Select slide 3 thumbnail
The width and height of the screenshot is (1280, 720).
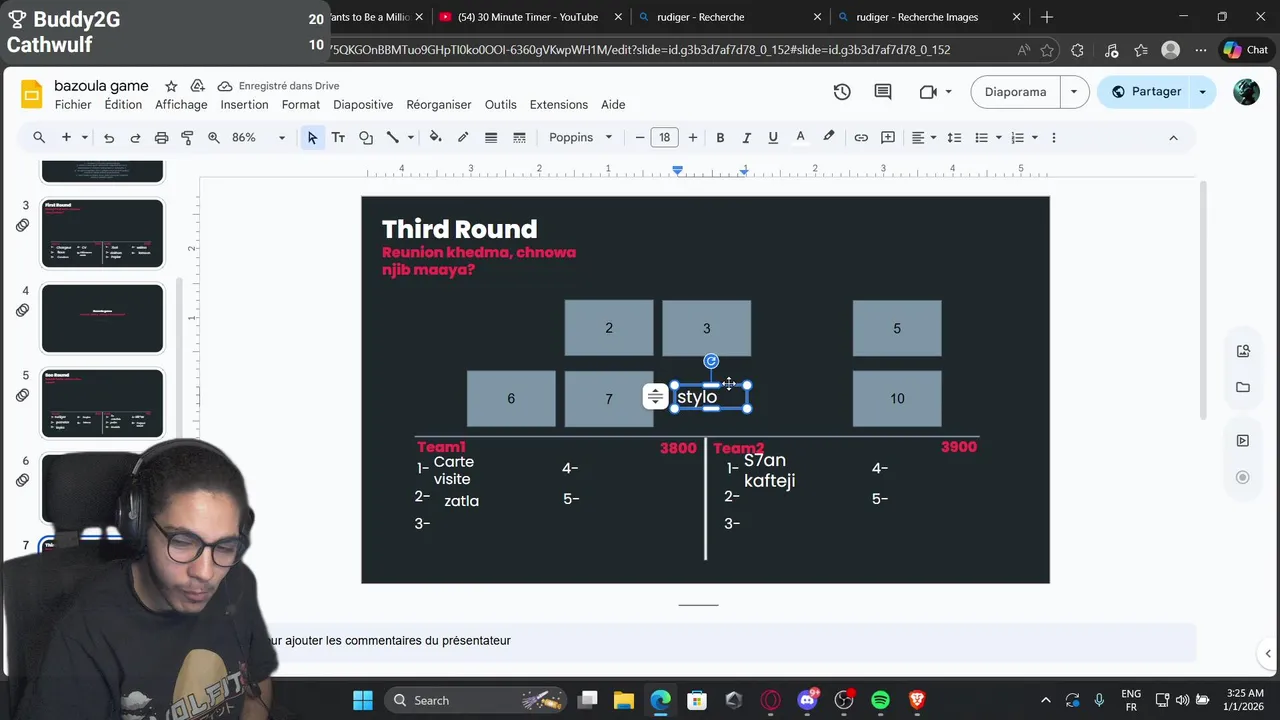pyautogui.click(x=102, y=234)
